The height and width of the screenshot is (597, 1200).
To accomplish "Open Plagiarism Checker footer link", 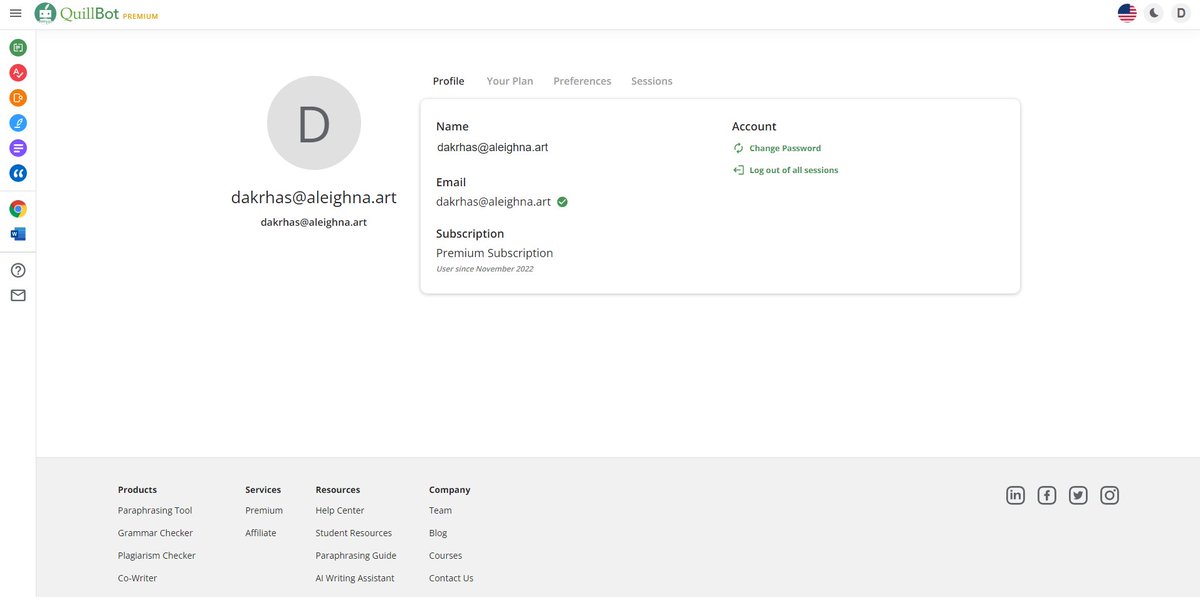I will point(157,555).
